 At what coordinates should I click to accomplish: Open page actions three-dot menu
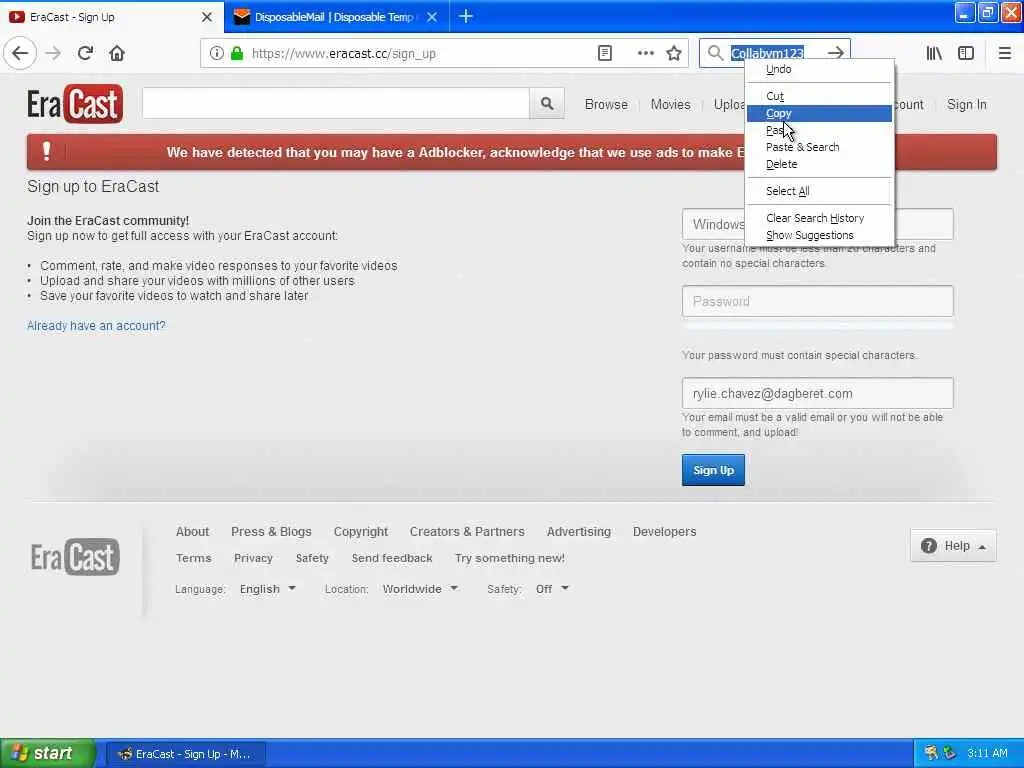pyautogui.click(x=645, y=54)
